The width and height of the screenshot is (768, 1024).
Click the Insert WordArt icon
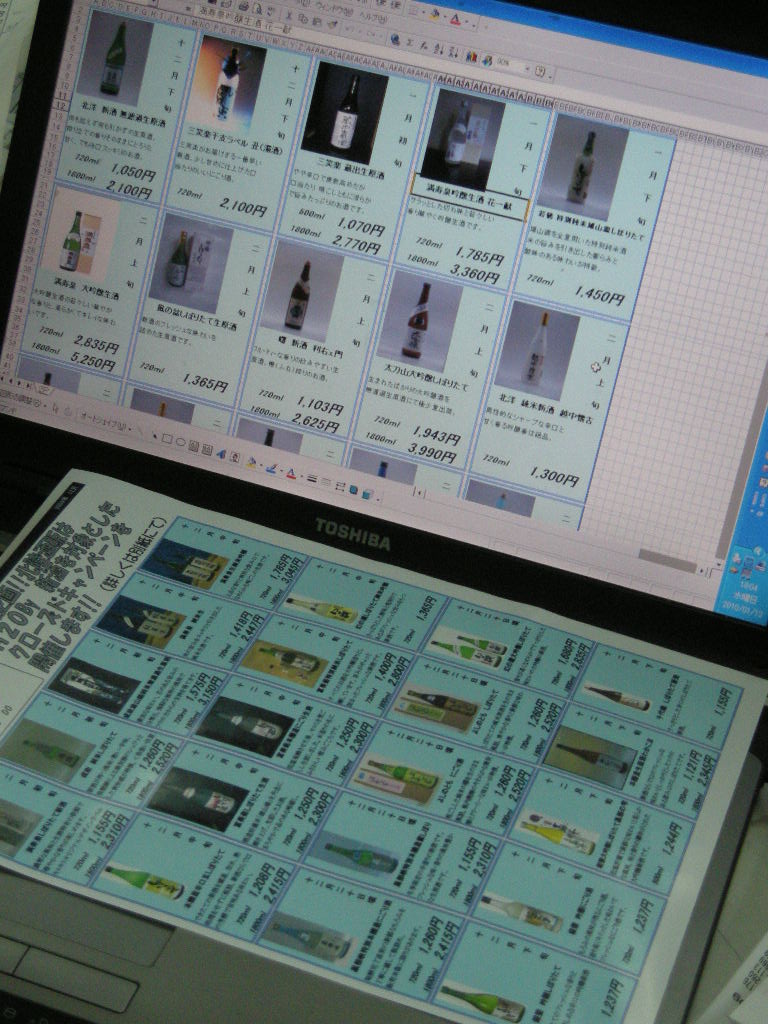pos(221,454)
